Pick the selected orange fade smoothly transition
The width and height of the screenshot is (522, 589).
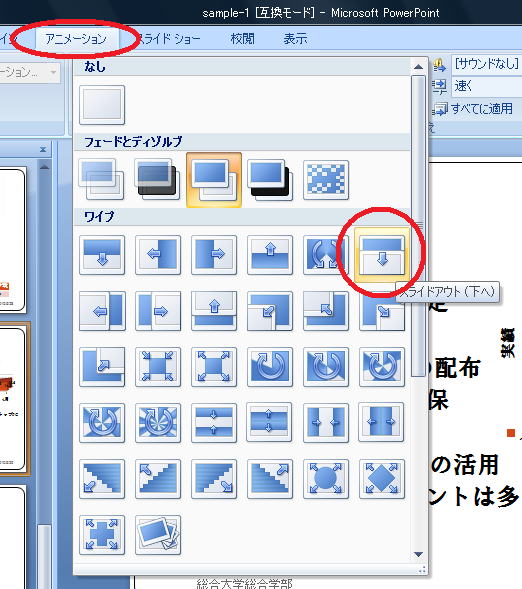tap(214, 180)
